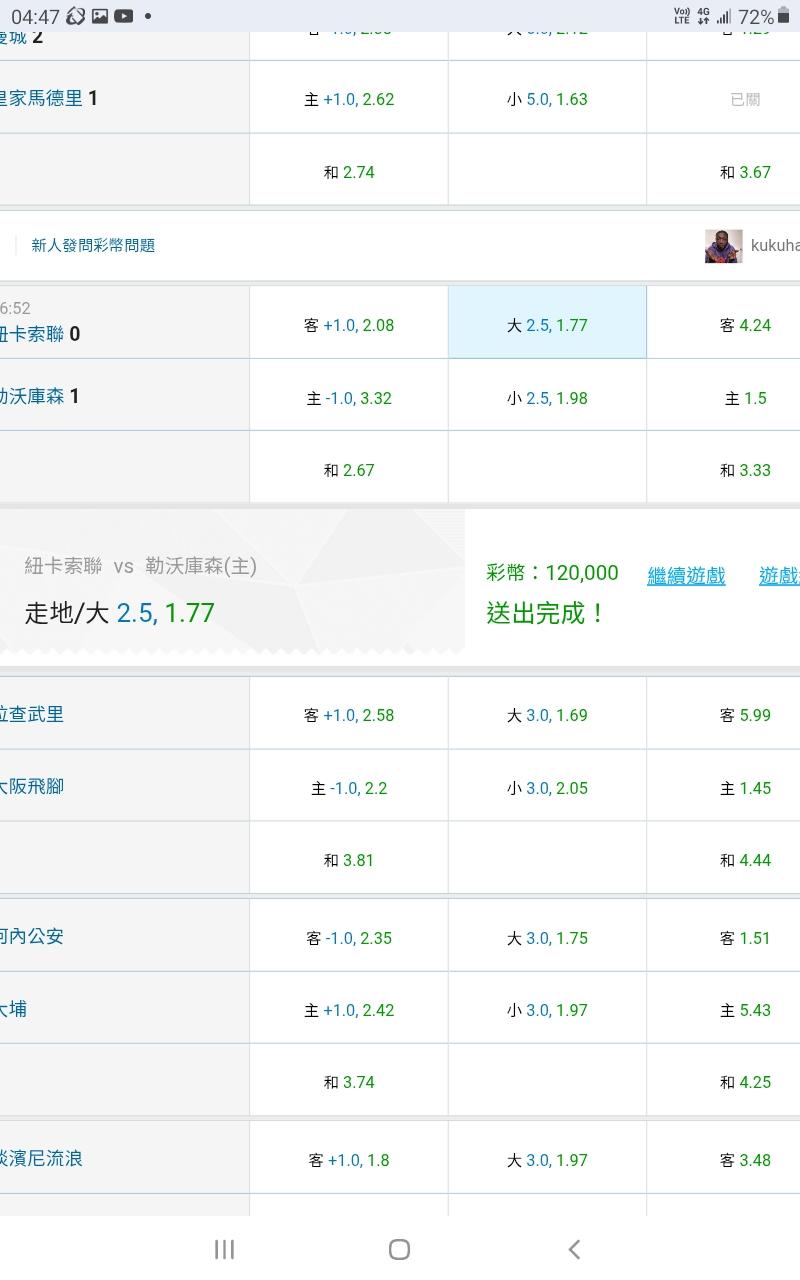
Task: Pick 主 +1.0, 2.42 handicap odds
Action: [349, 1010]
